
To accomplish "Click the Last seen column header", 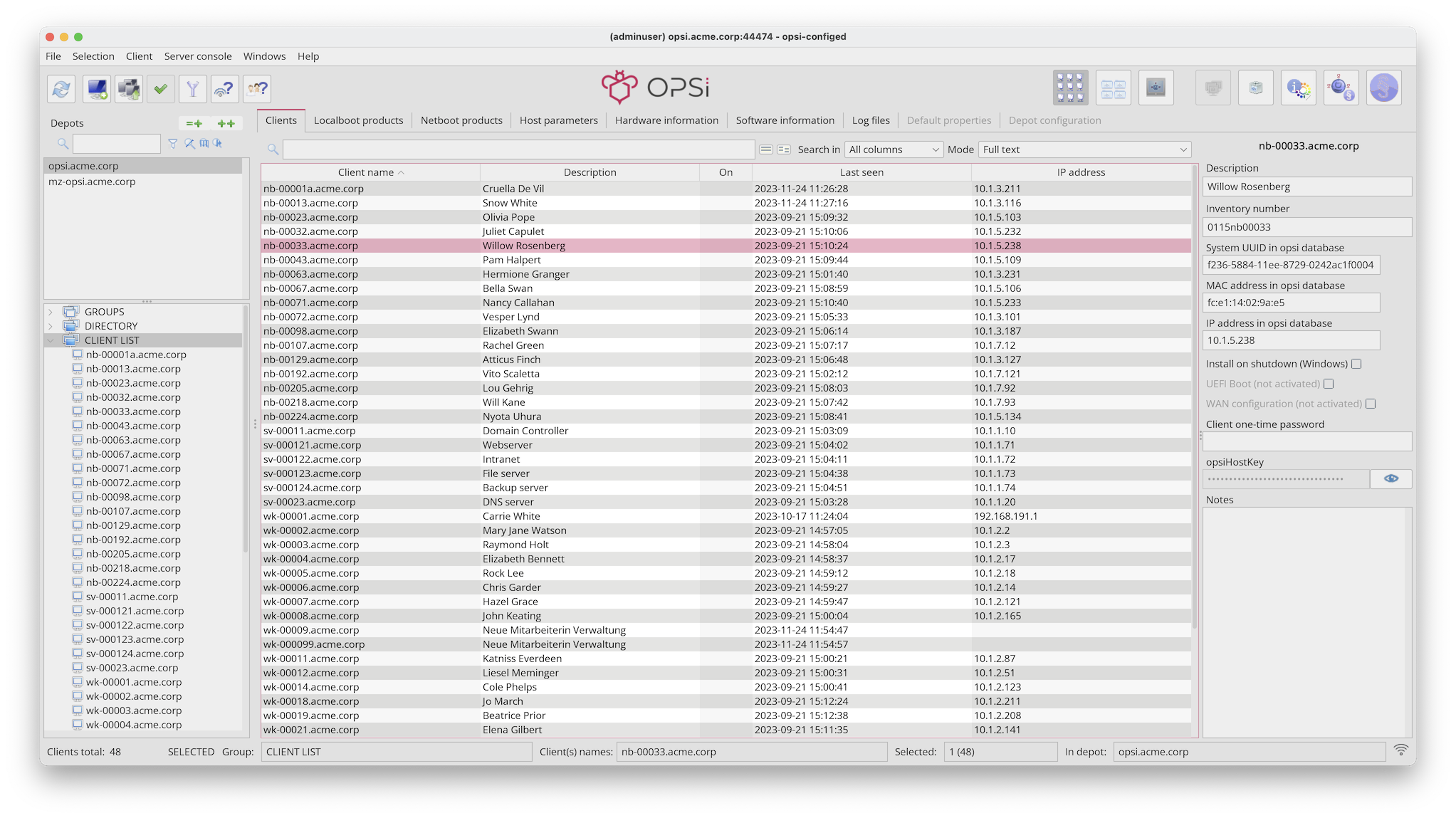I will pyautogui.click(x=861, y=172).
